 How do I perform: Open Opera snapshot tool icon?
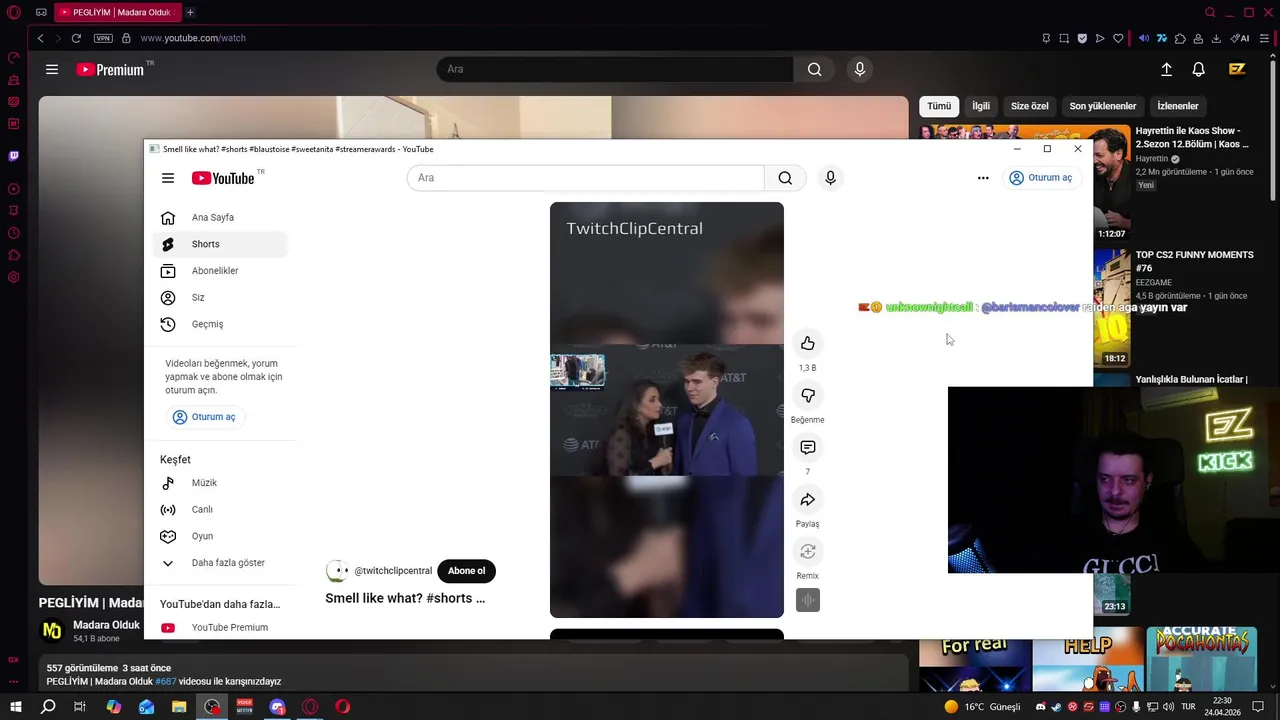click(1064, 38)
